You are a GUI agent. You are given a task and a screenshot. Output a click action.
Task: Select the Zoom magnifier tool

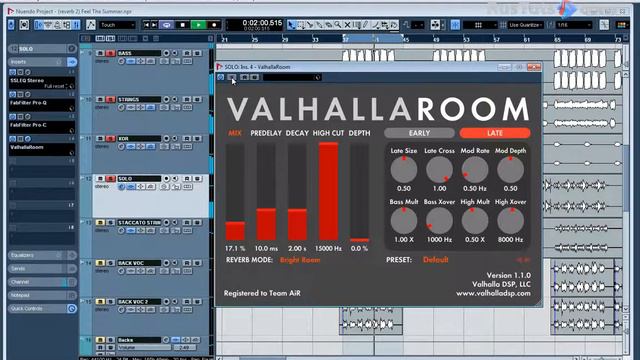click(338, 25)
